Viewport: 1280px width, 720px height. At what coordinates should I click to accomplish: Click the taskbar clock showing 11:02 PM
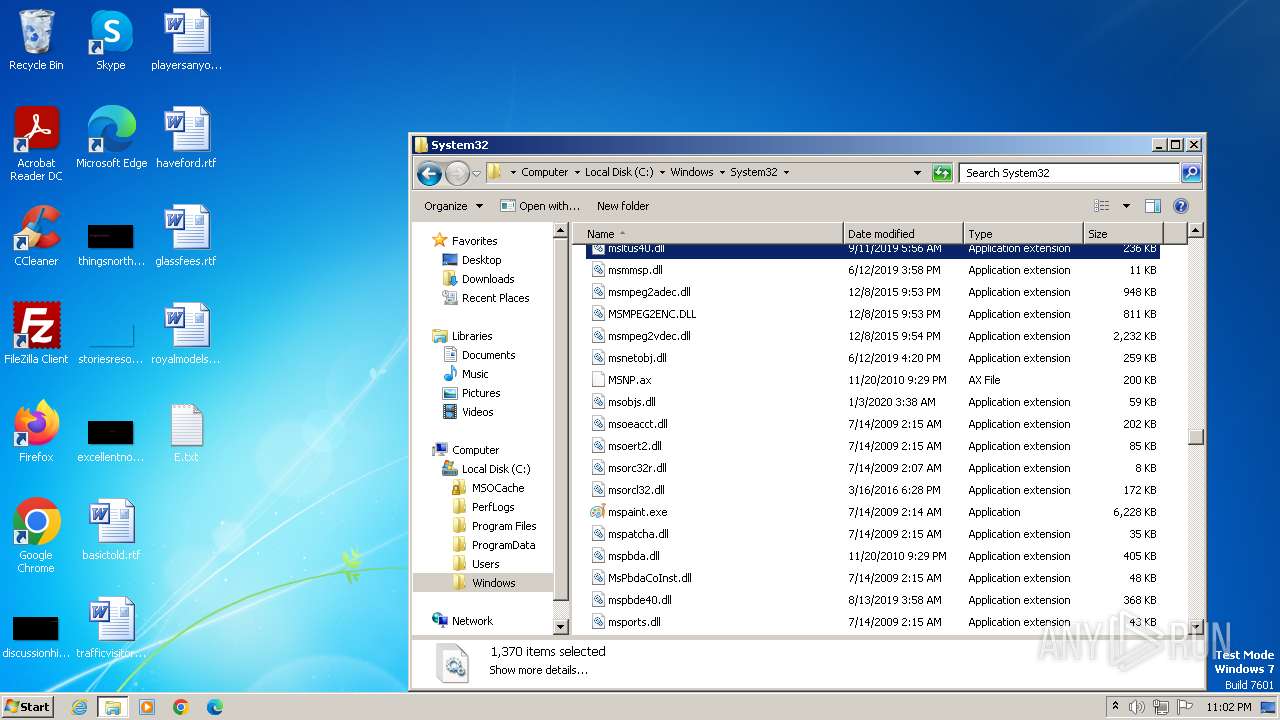click(1229, 707)
